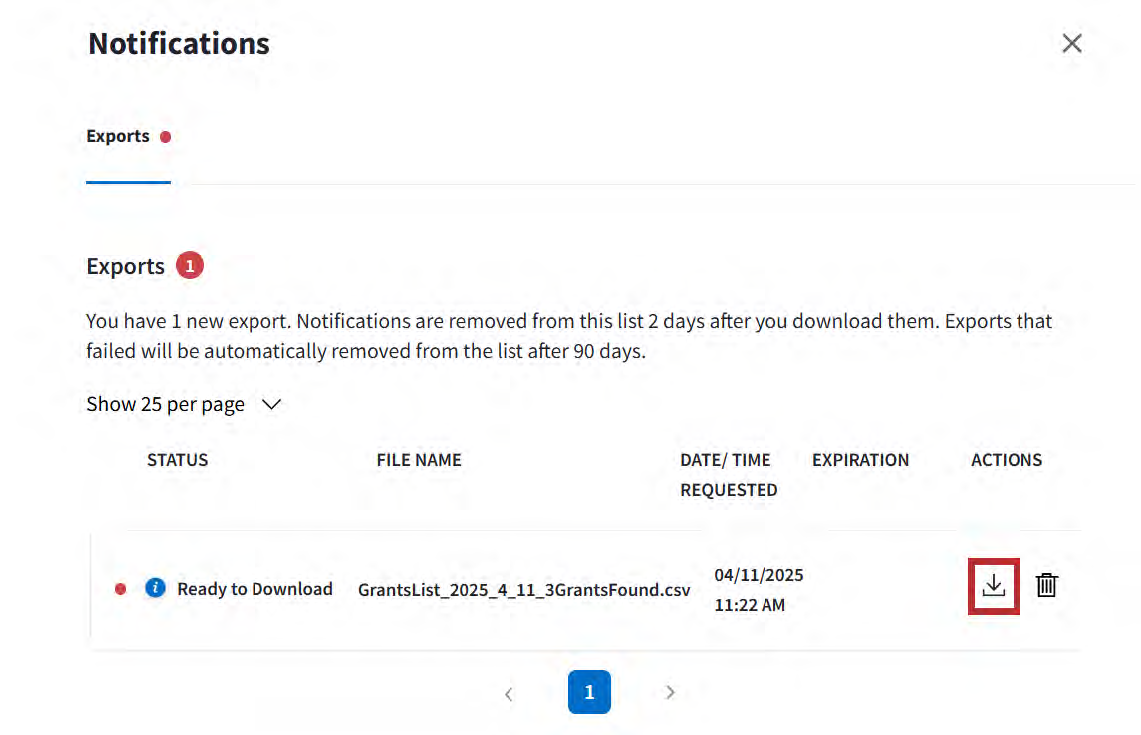This screenshot has height=735, width=1141.
Task: Click the STATUS column header
Action: click(x=177, y=460)
